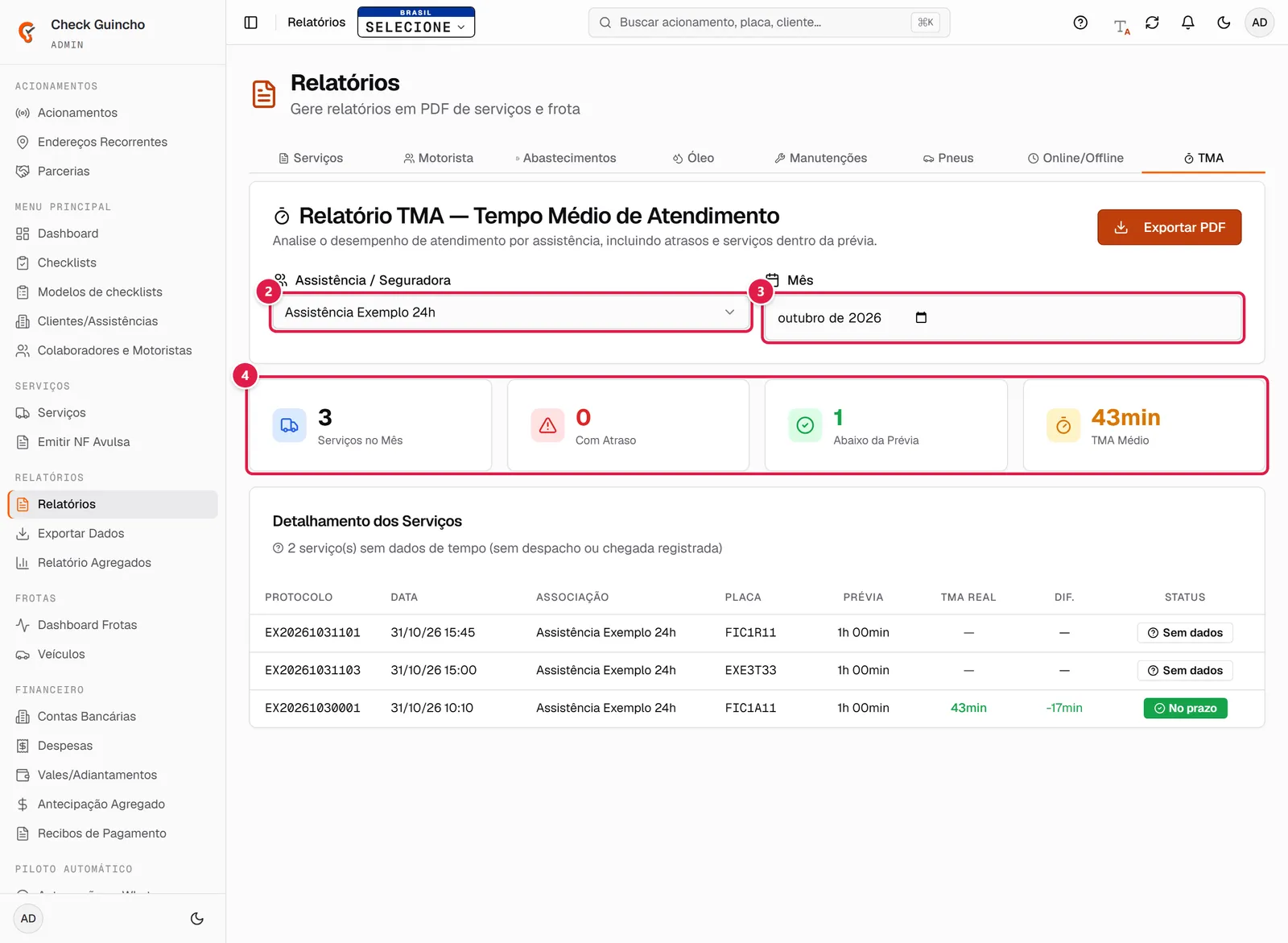Open the Dashboard menu item
The height and width of the screenshot is (943, 1288).
click(x=113, y=234)
